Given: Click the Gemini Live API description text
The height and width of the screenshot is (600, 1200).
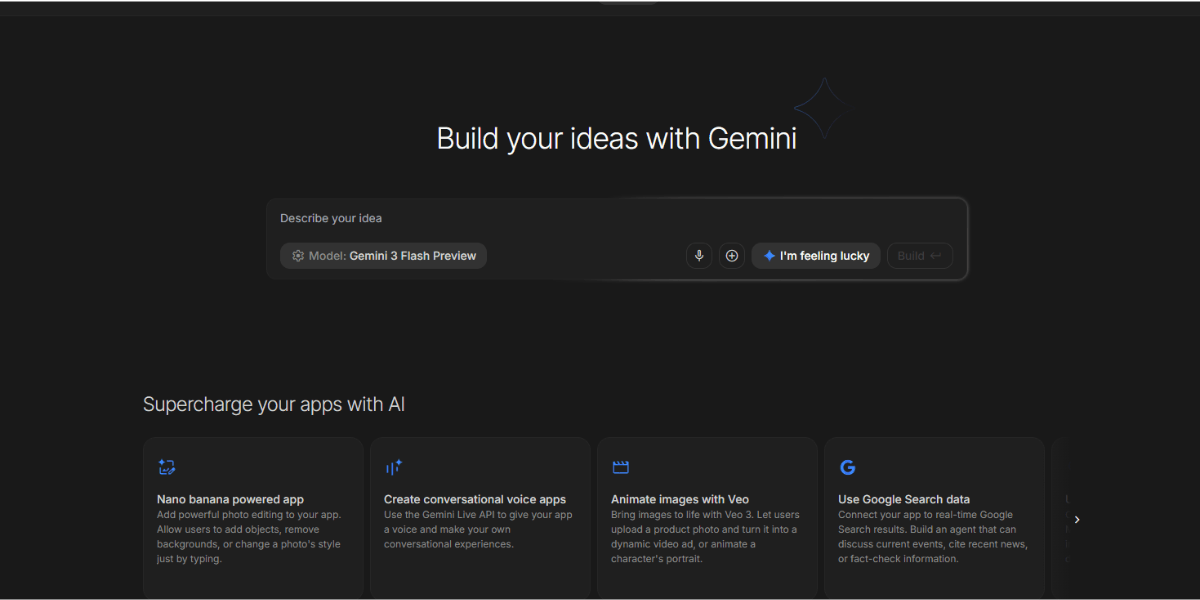Looking at the screenshot, I should click(x=478, y=529).
